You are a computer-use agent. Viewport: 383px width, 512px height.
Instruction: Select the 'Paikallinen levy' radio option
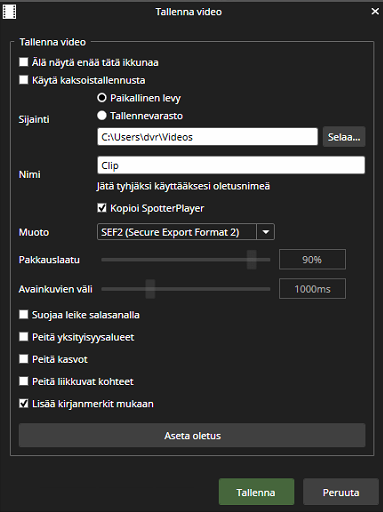[102, 98]
